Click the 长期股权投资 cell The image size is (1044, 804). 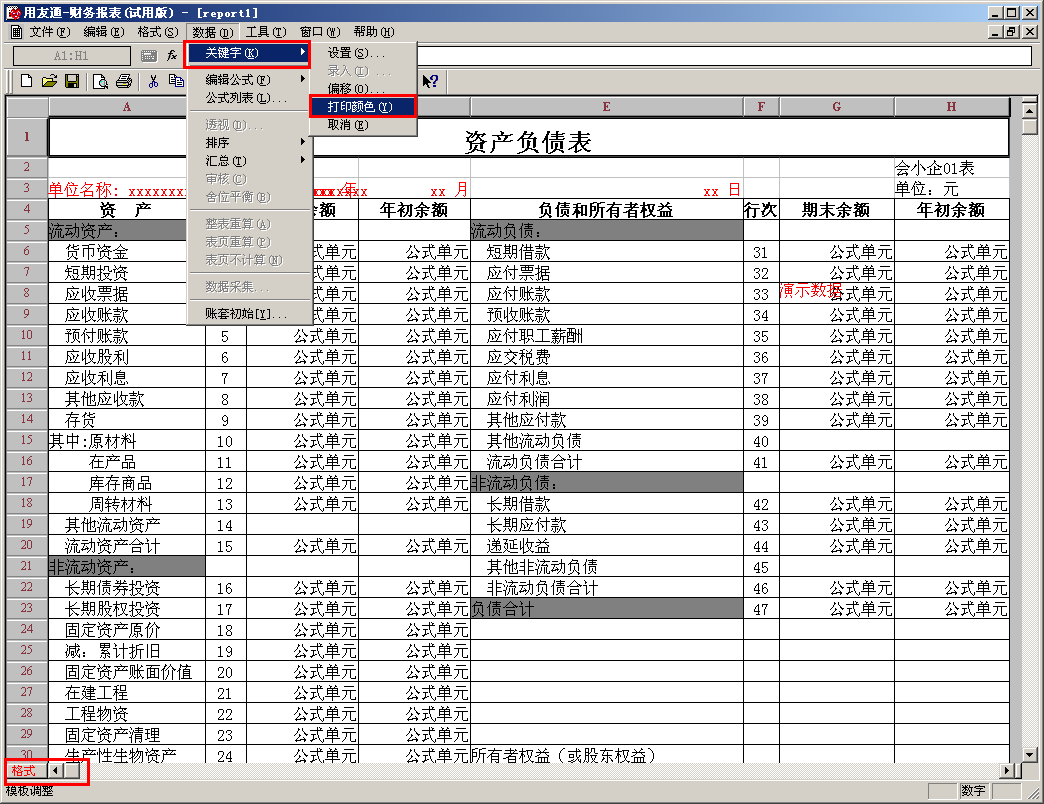(x=127, y=608)
